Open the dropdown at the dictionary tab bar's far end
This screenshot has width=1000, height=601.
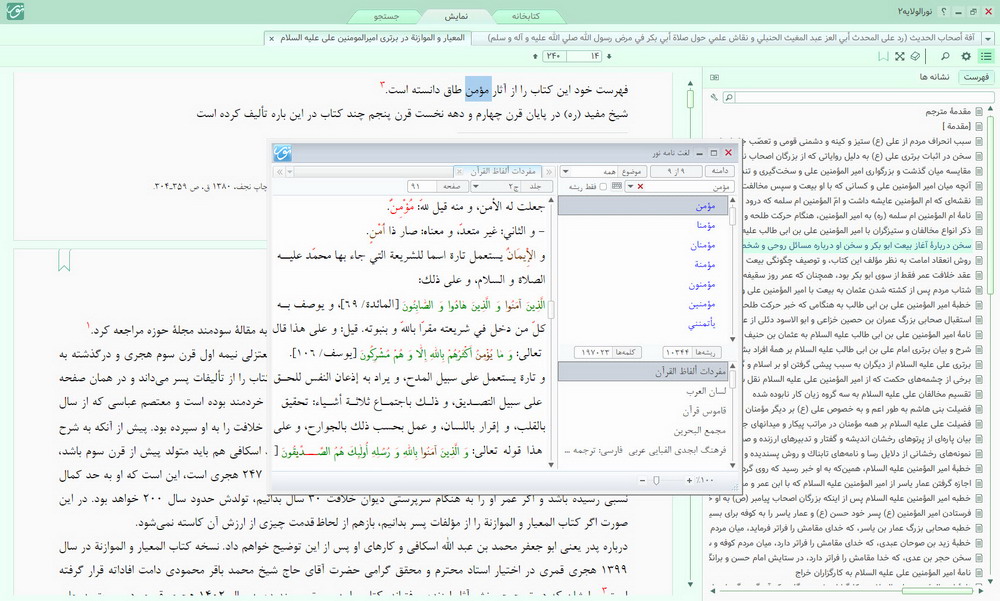coord(290,172)
